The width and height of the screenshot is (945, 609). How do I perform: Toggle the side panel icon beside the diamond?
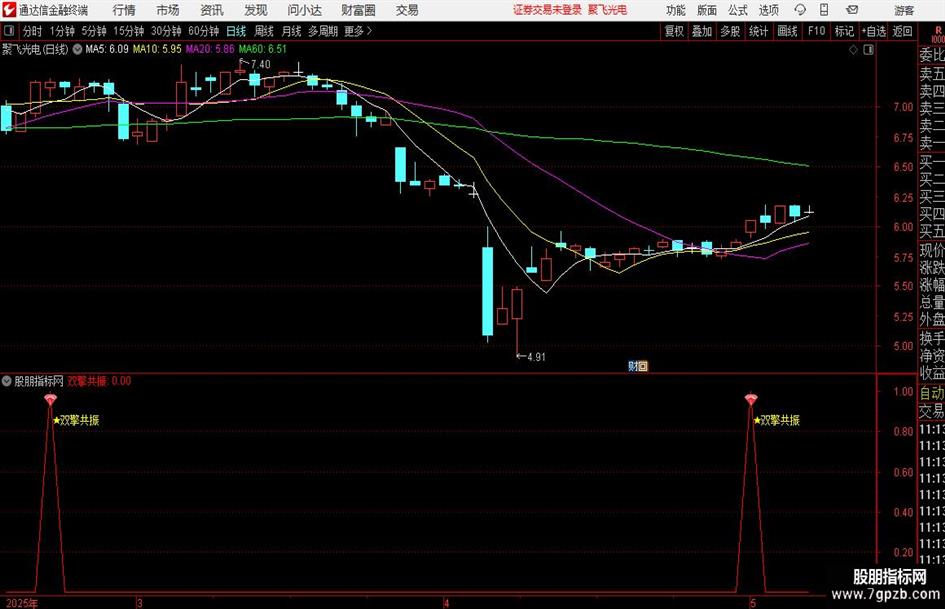pyautogui.click(x=868, y=50)
